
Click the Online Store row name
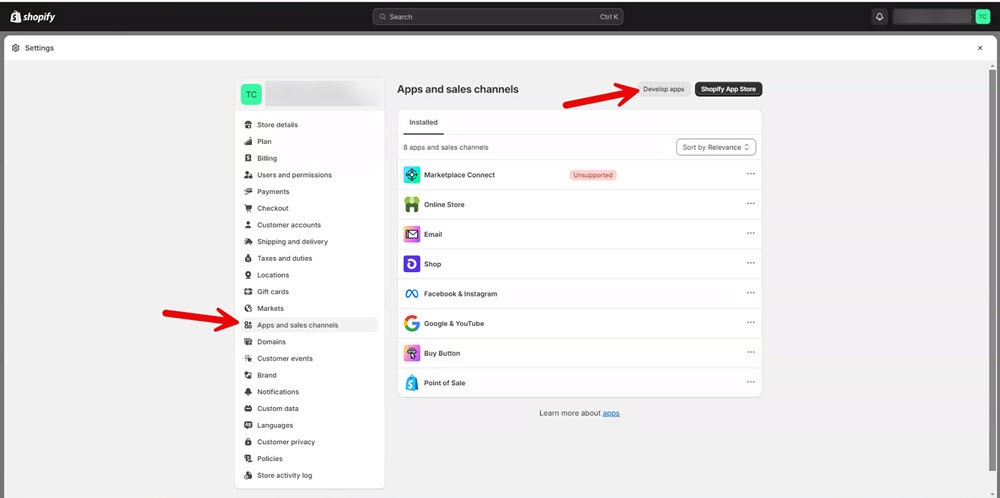pyautogui.click(x=444, y=205)
